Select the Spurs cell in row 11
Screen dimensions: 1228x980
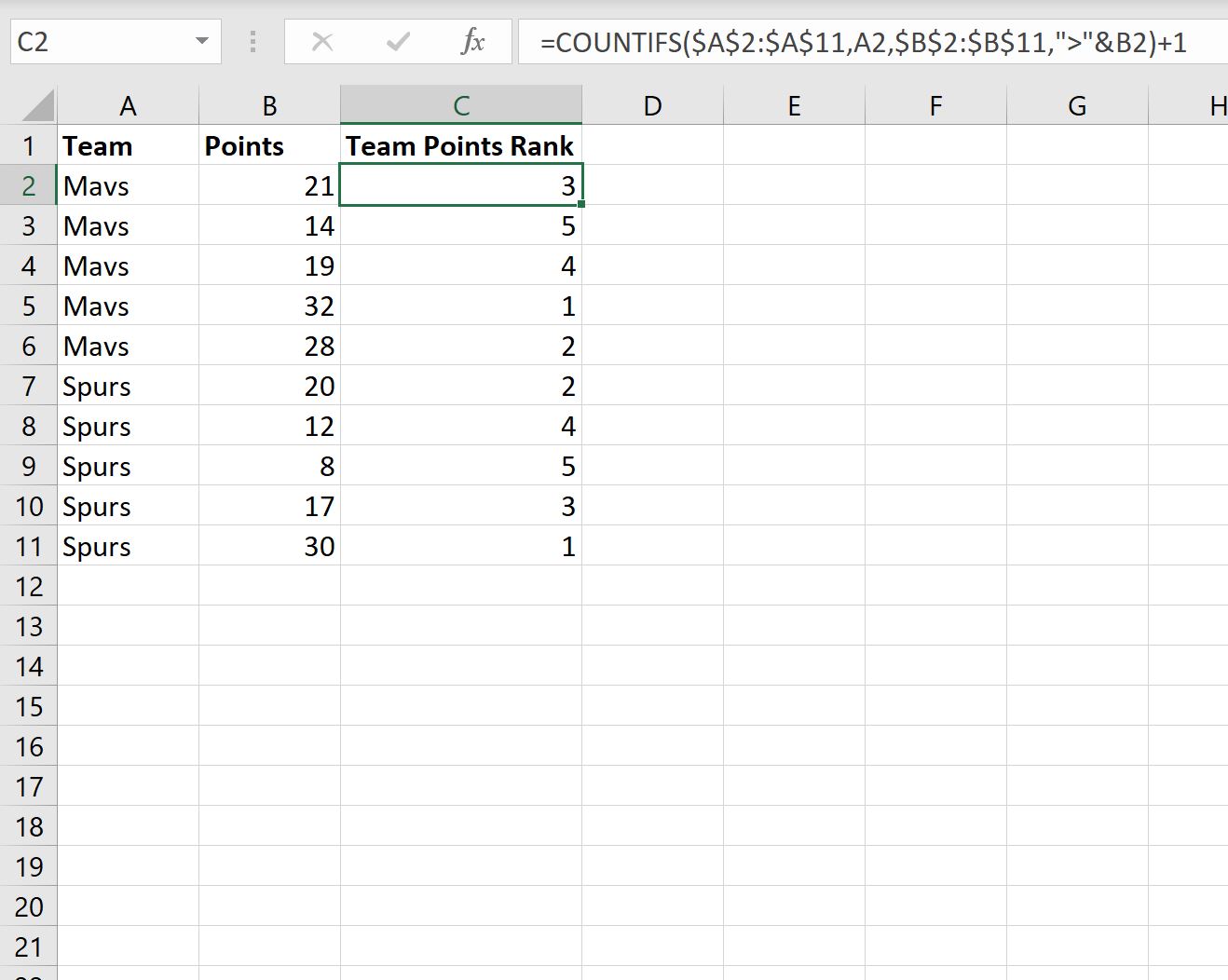[x=128, y=546]
